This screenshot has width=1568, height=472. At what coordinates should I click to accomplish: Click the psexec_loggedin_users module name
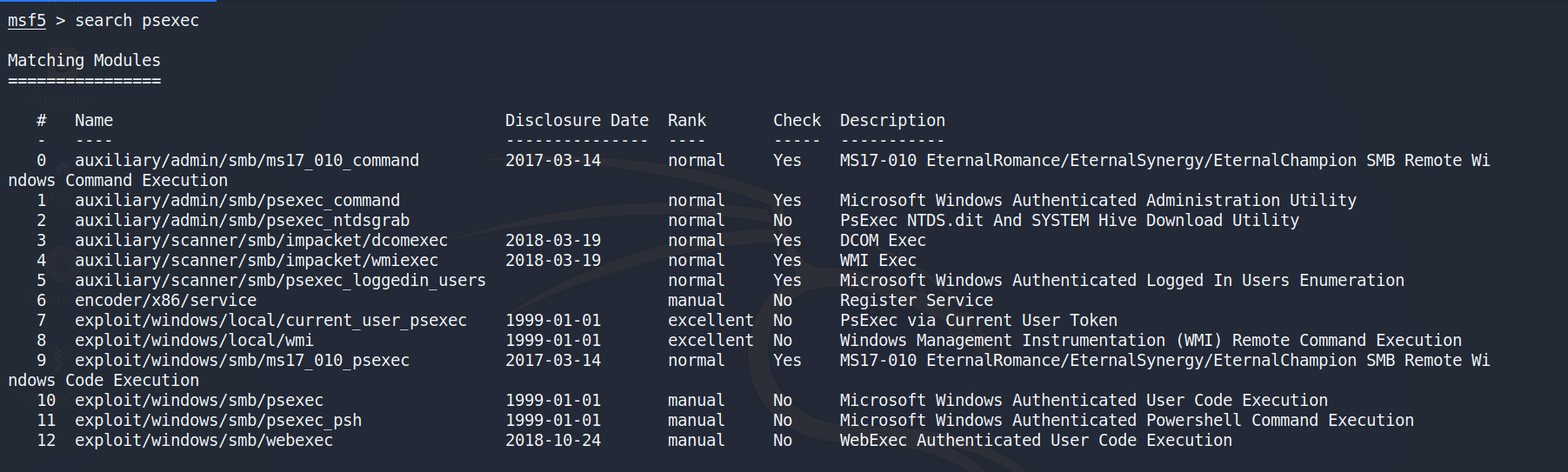tap(280, 280)
